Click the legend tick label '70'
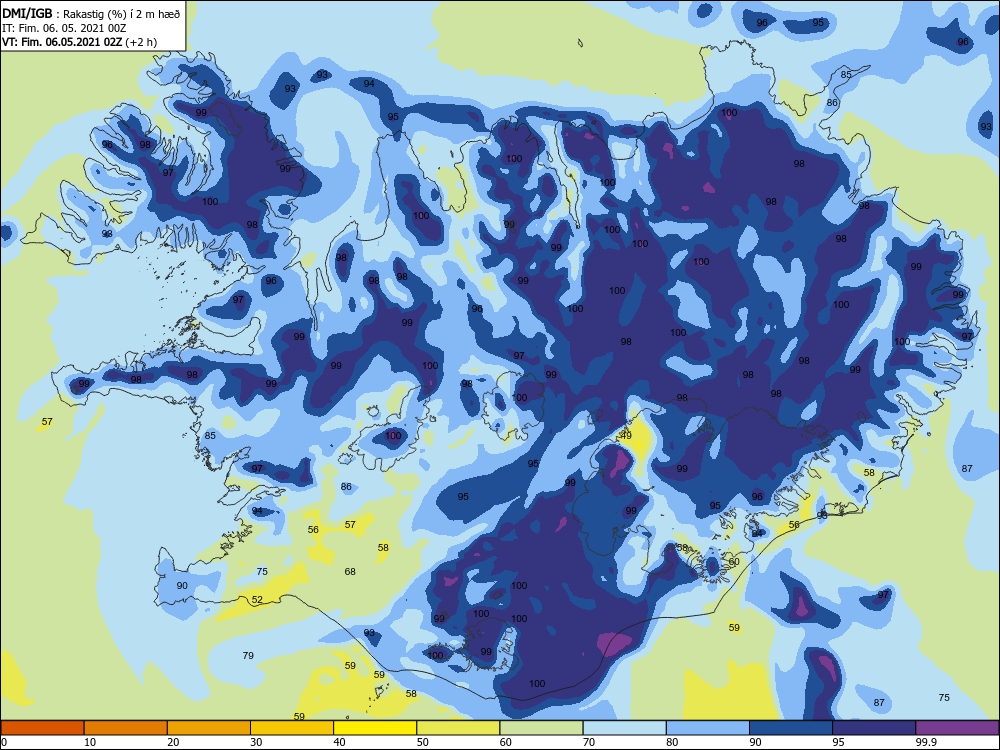The height and width of the screenshot is (750, 1000). [589, 742]
